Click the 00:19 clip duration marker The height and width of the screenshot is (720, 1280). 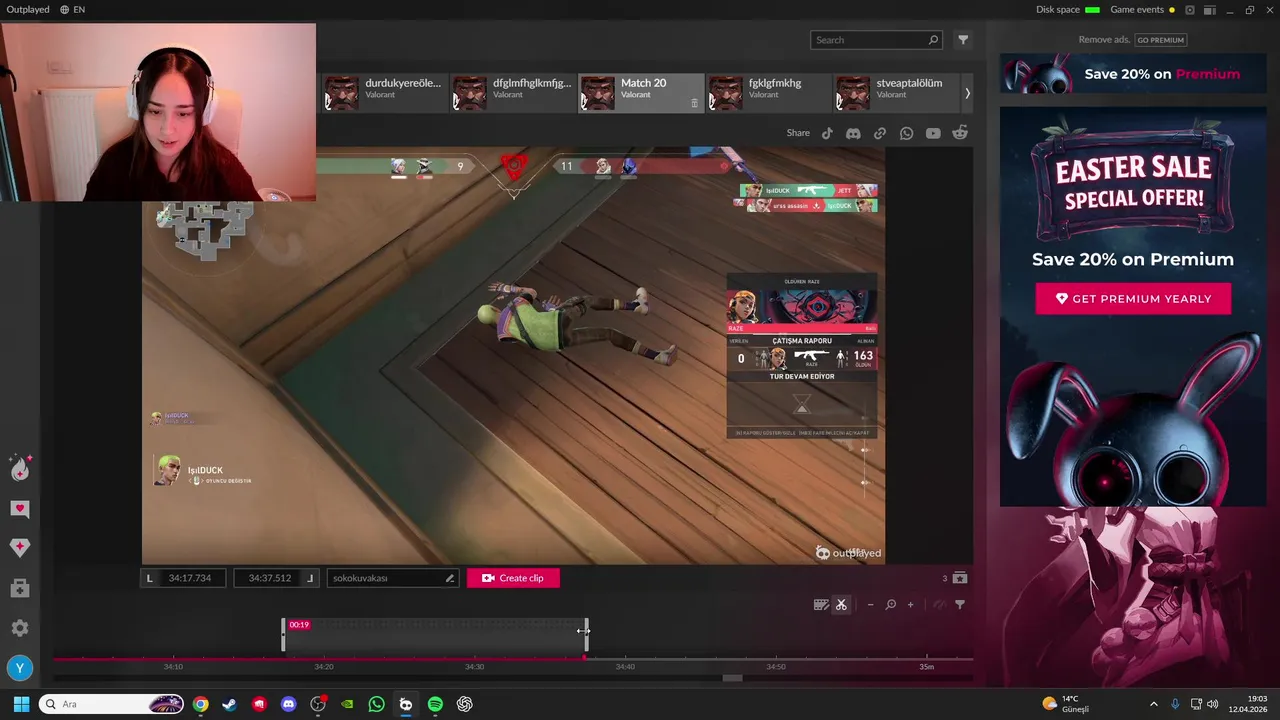pyautogui.click(x=299, y=625)
